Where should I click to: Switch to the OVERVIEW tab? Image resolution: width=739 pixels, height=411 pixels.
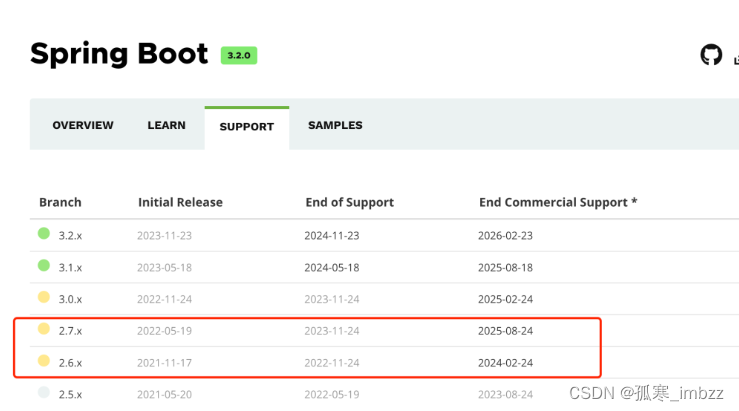click(x=83, y=125)
